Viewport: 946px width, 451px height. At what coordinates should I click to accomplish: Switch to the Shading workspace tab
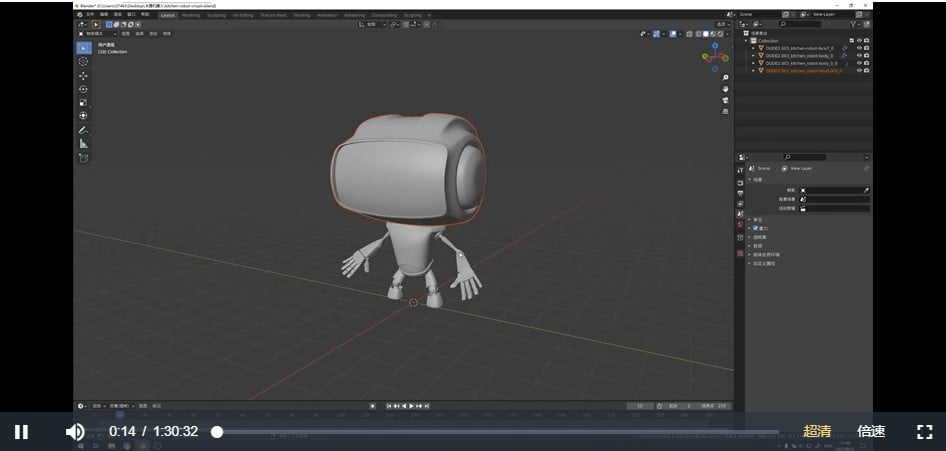(x=302, y=15)
